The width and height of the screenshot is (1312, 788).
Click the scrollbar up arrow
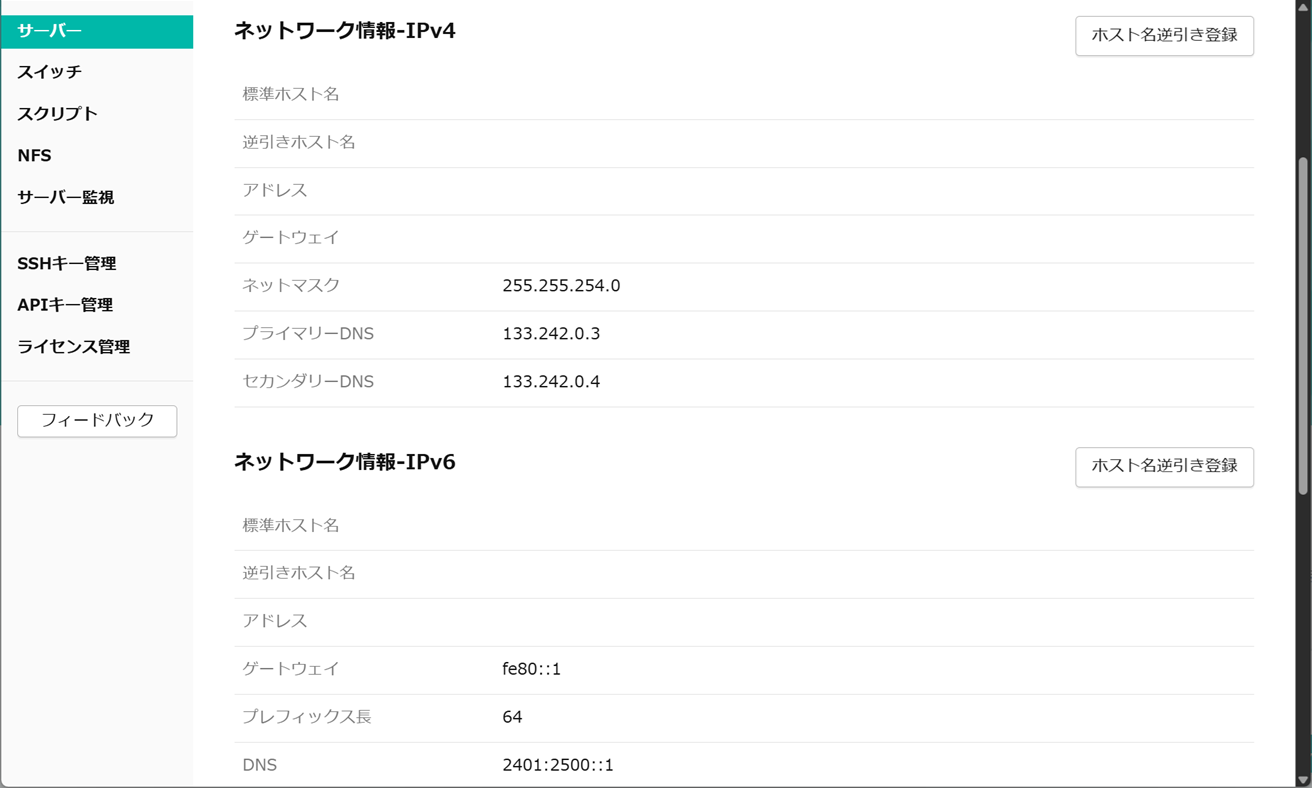pos(1303,7)
